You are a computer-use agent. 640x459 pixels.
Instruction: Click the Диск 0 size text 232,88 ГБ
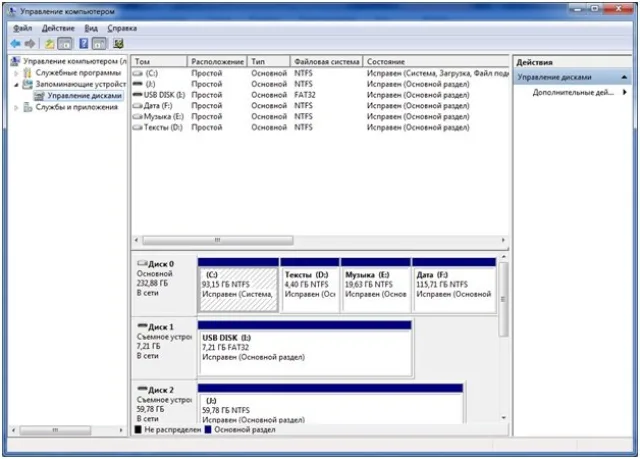tap(152, 283)
